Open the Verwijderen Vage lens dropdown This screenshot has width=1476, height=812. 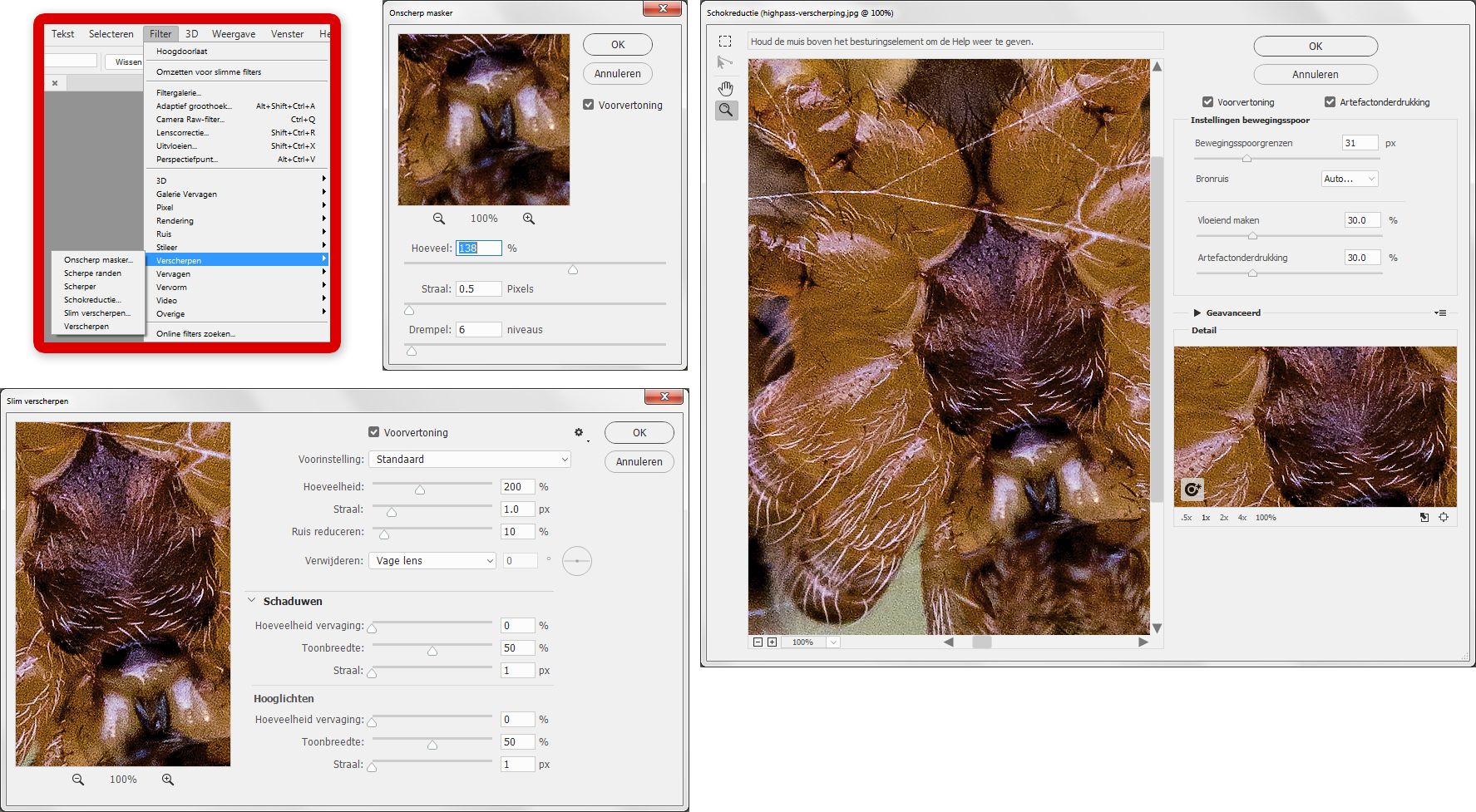(x=432, y=561)
